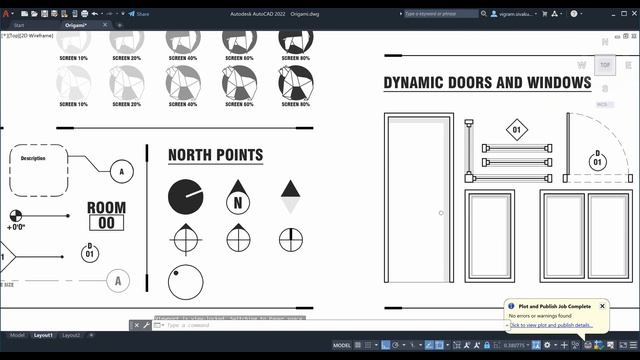Click the Plot printer icon in Quick Access toolbar
This screenshot has height=360, width=640.
click(84, 13)
